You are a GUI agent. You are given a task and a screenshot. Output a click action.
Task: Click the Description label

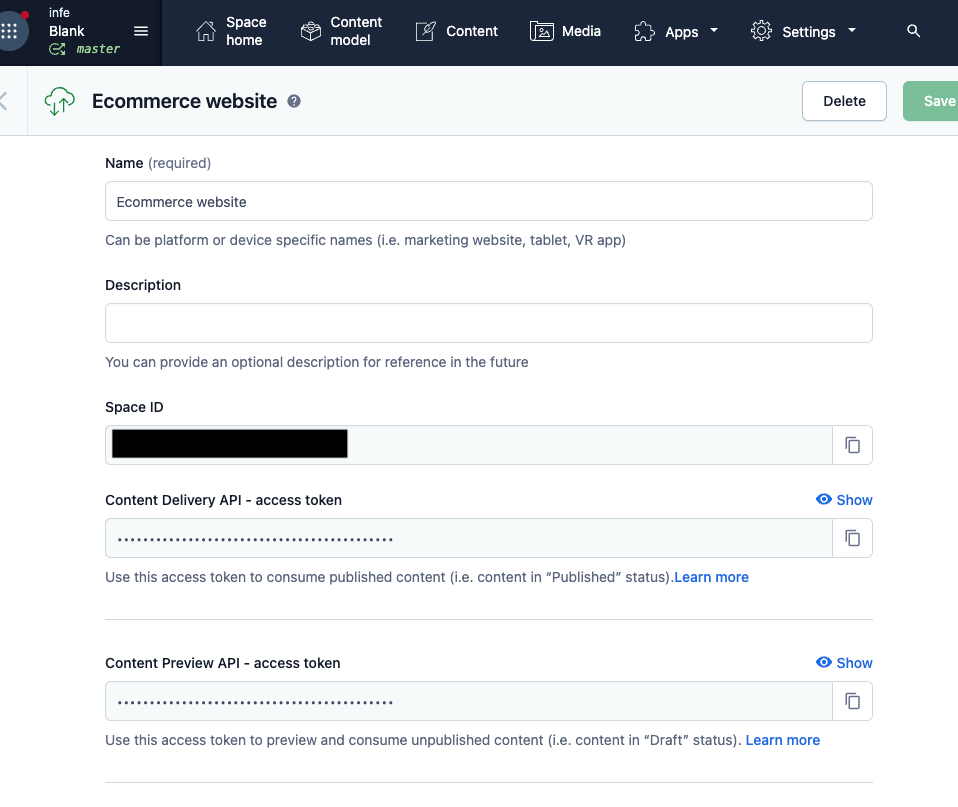[x=143, y=285]
